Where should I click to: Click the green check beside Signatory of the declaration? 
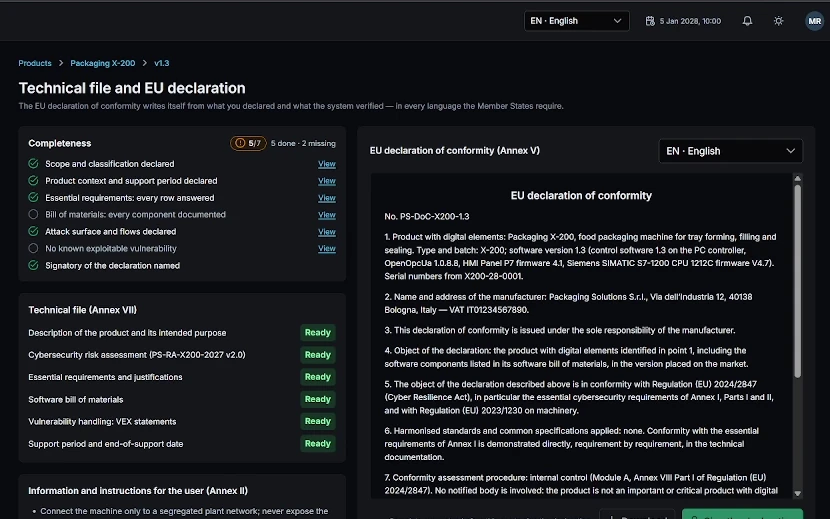coord(33,265)
